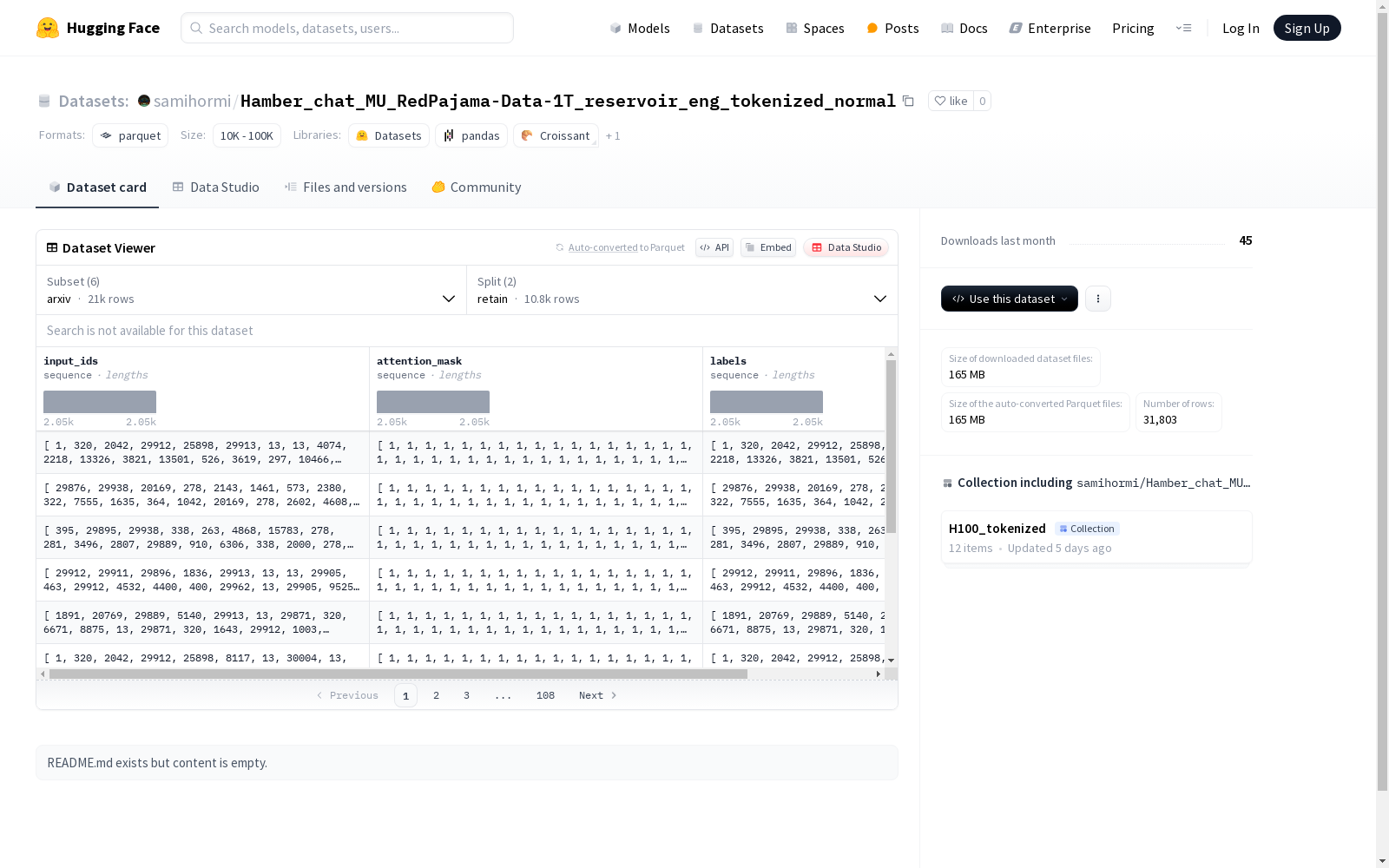Go to Spaces
Image resolution: width=1389 pixels, height=868 pixels.
coord(814,28)
